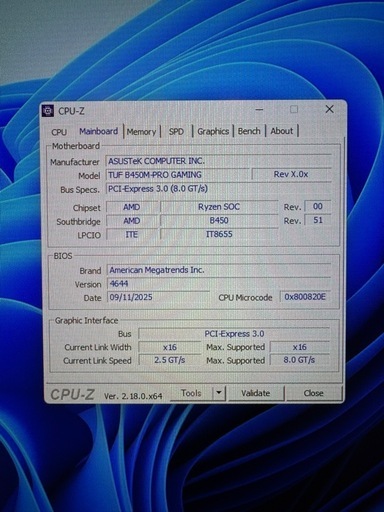Click the Southbridge AMD vendor value

132,221
